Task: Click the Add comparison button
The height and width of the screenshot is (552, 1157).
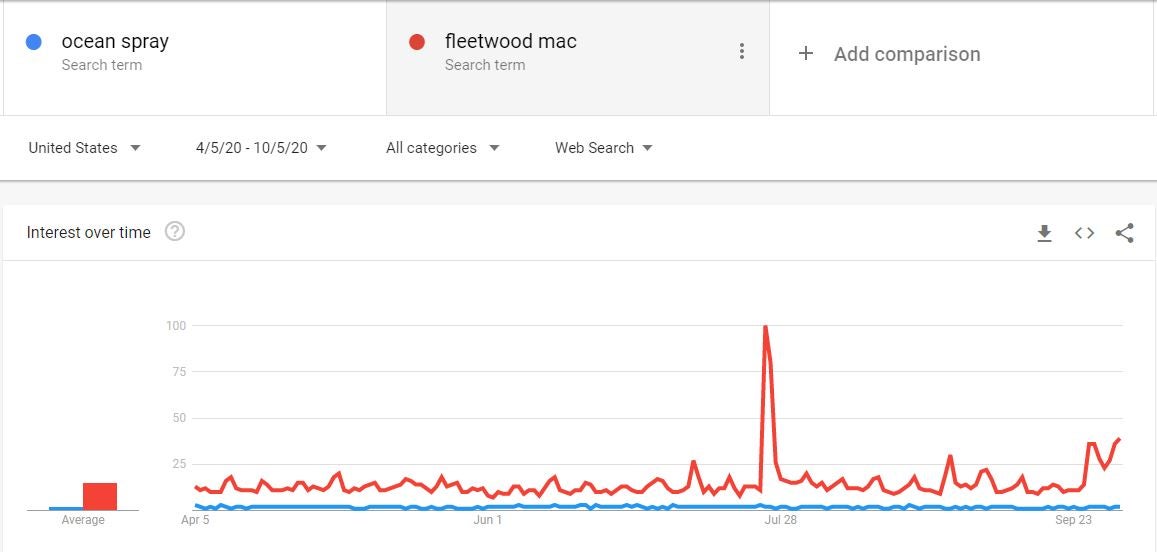Action: click(889, 54)
